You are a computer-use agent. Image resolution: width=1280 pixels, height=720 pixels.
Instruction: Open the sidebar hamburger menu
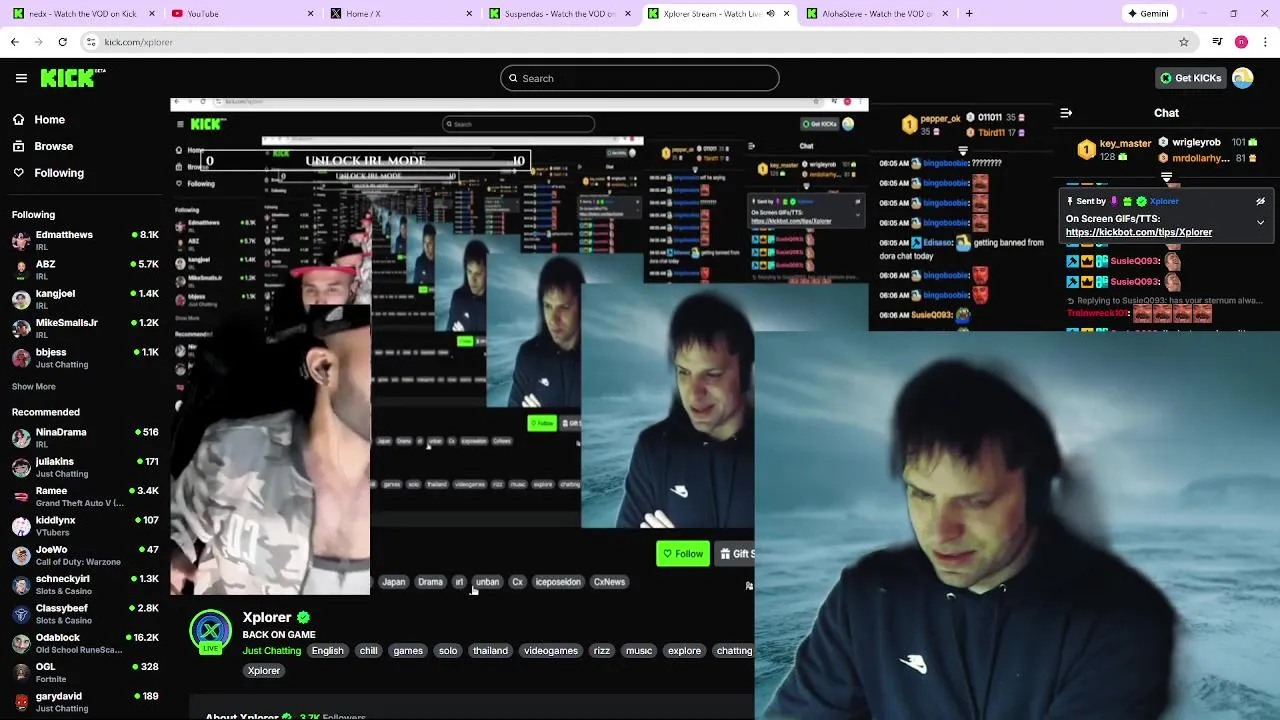coord(21,78)
